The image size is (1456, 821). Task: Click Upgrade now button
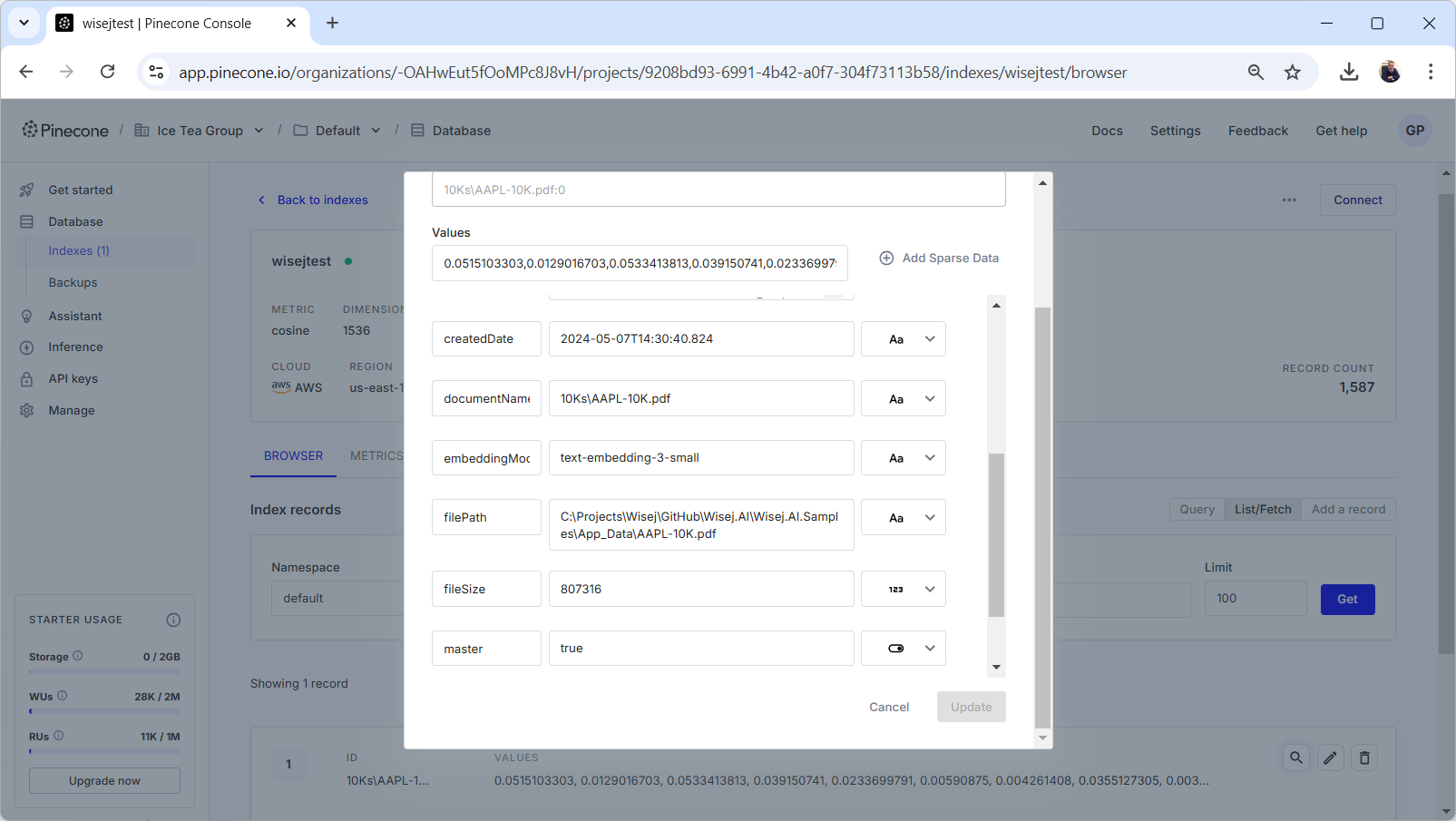point(105,781)
